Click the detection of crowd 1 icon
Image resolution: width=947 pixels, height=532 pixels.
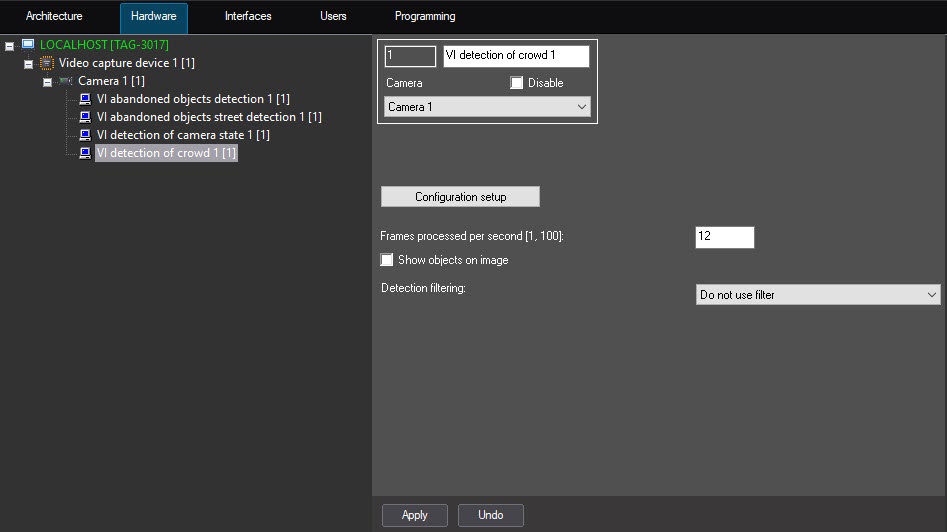pos(85,153)
